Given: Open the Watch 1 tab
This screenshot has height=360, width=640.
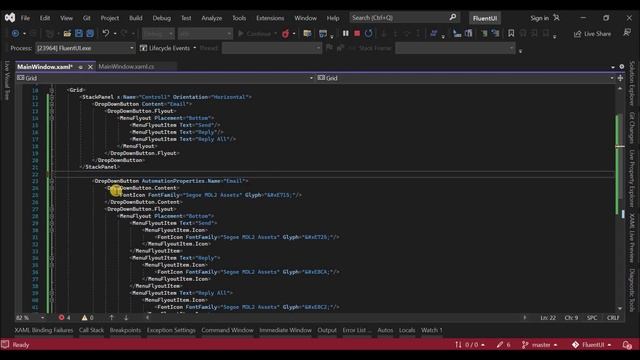Looking at the screenshot, I should click(431, 330).
